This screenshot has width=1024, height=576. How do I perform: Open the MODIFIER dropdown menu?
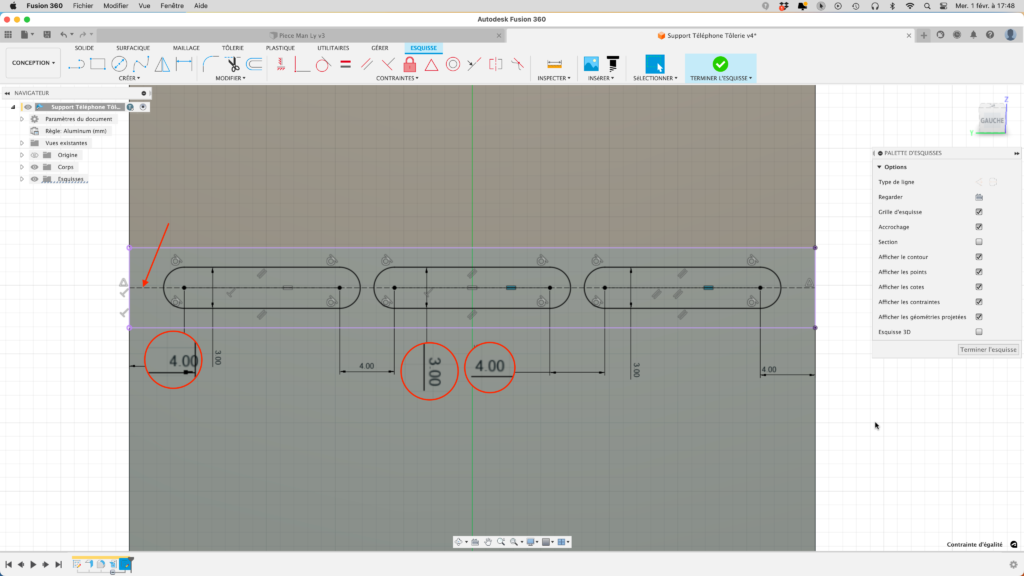tap(231, 78)
